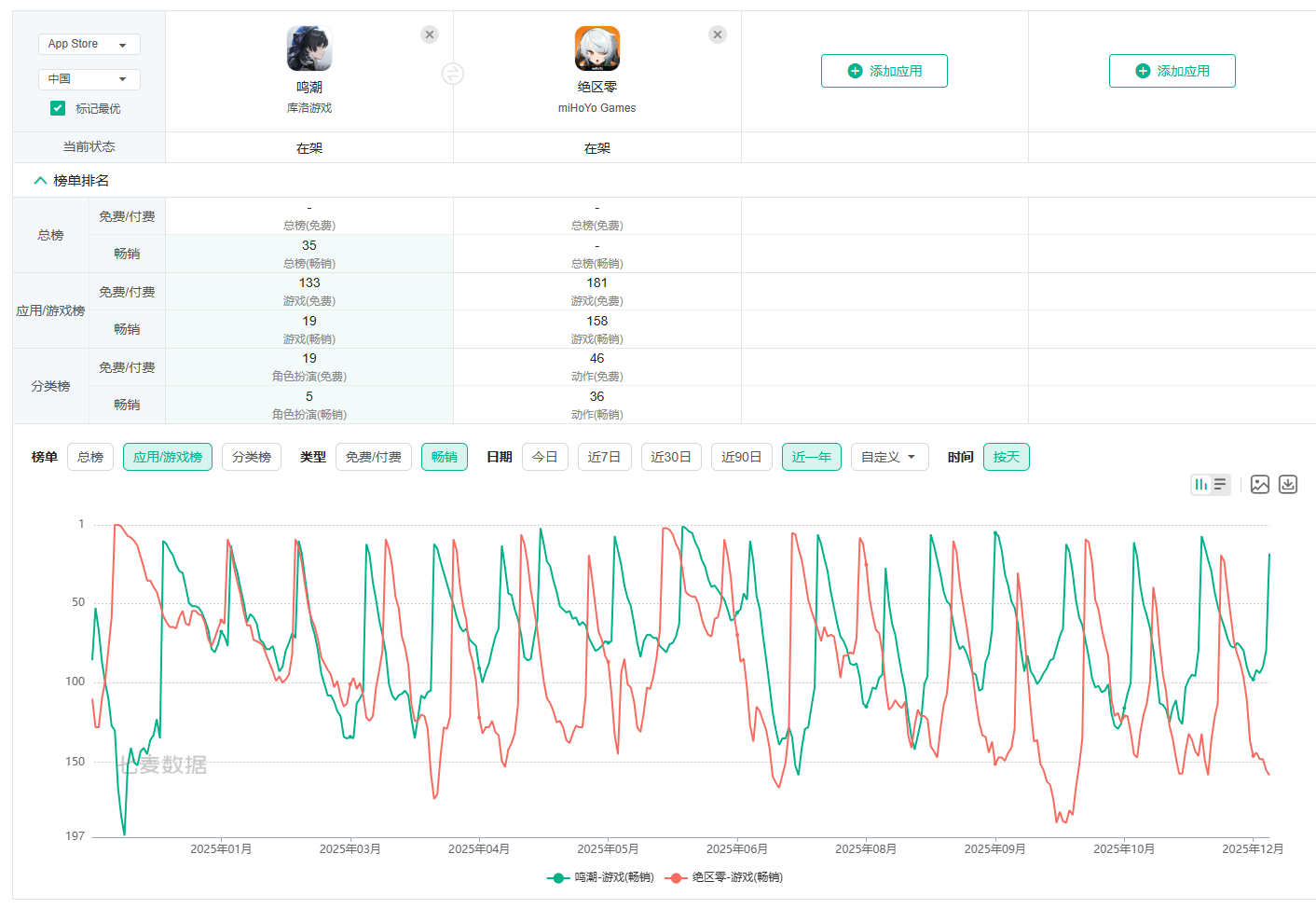The height and width of the screenshot is (909, 1316).
Task: Select the 总榜 chart tab
Action: click(x=90, y=457)
